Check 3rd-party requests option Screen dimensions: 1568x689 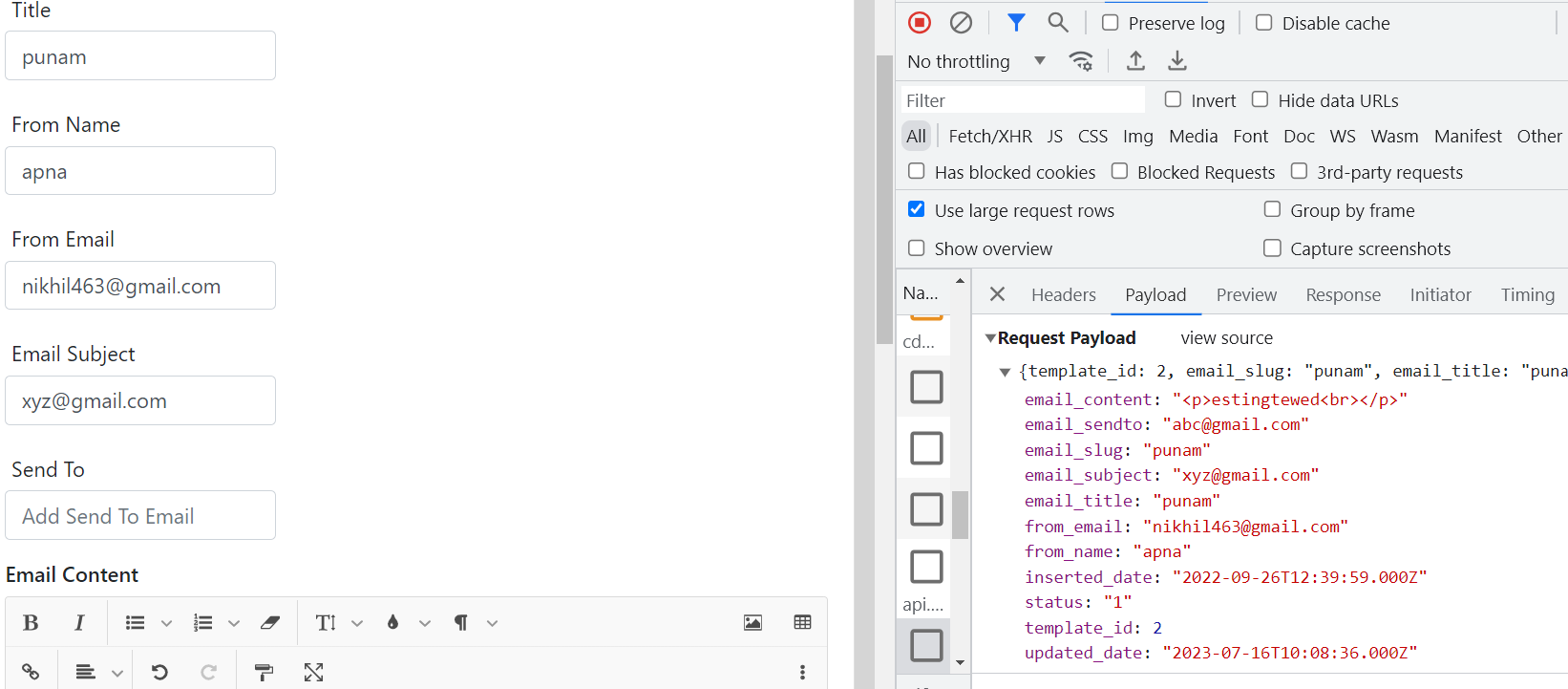coord(1299,171)
